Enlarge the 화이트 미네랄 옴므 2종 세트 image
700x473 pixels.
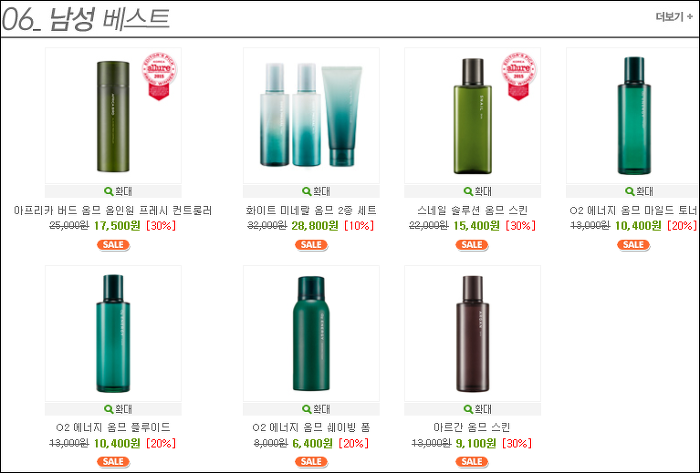(316, 191)
